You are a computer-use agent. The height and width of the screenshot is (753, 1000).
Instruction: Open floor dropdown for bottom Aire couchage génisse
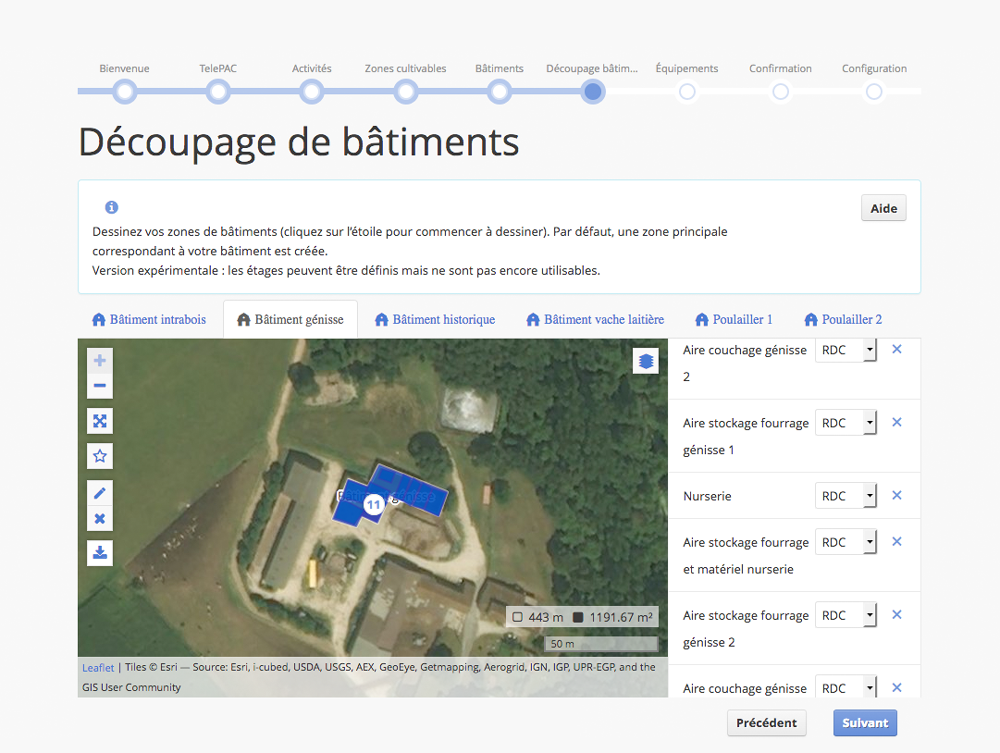coord(846,687)
